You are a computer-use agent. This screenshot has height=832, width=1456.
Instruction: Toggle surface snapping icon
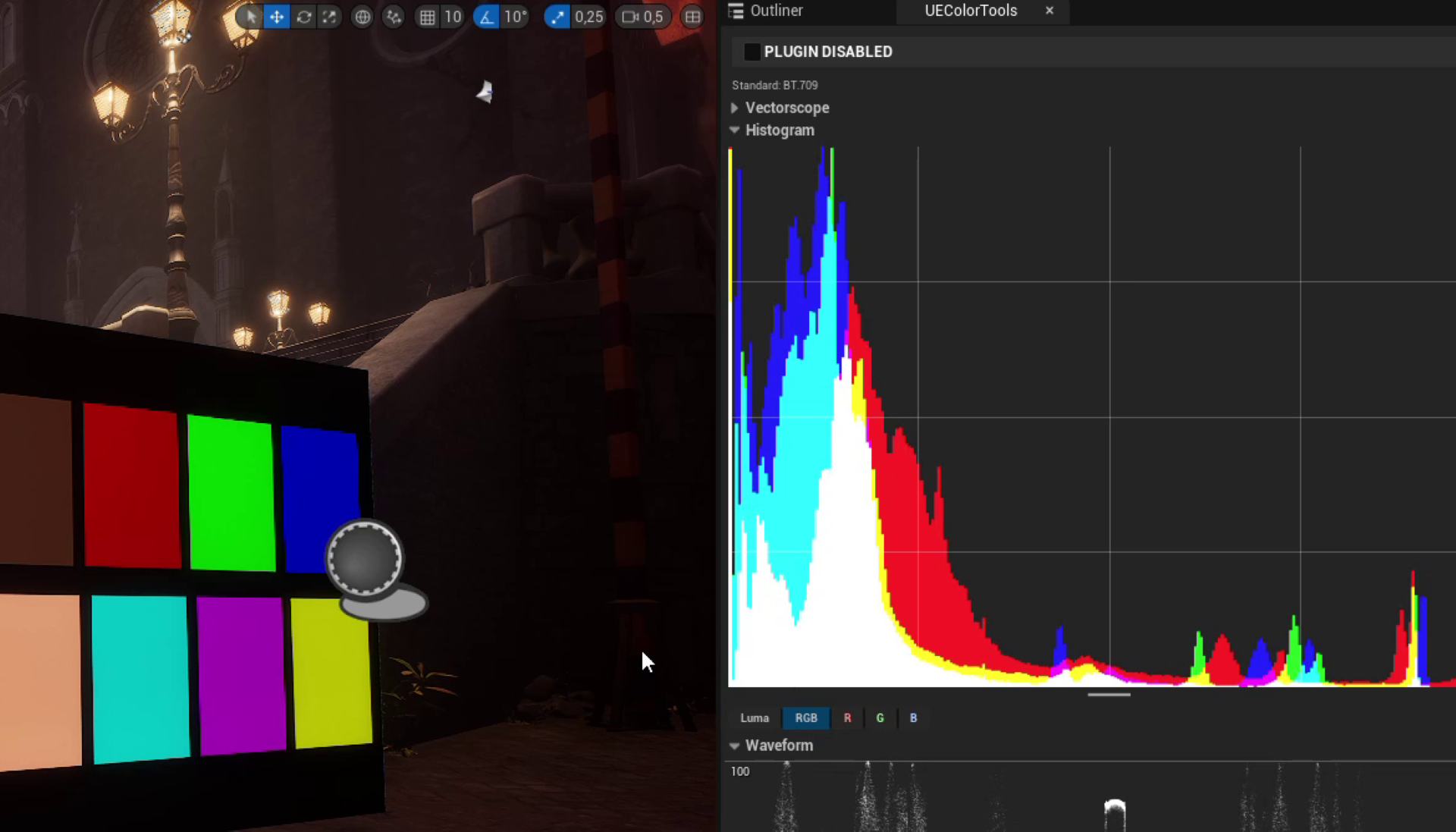394,17
